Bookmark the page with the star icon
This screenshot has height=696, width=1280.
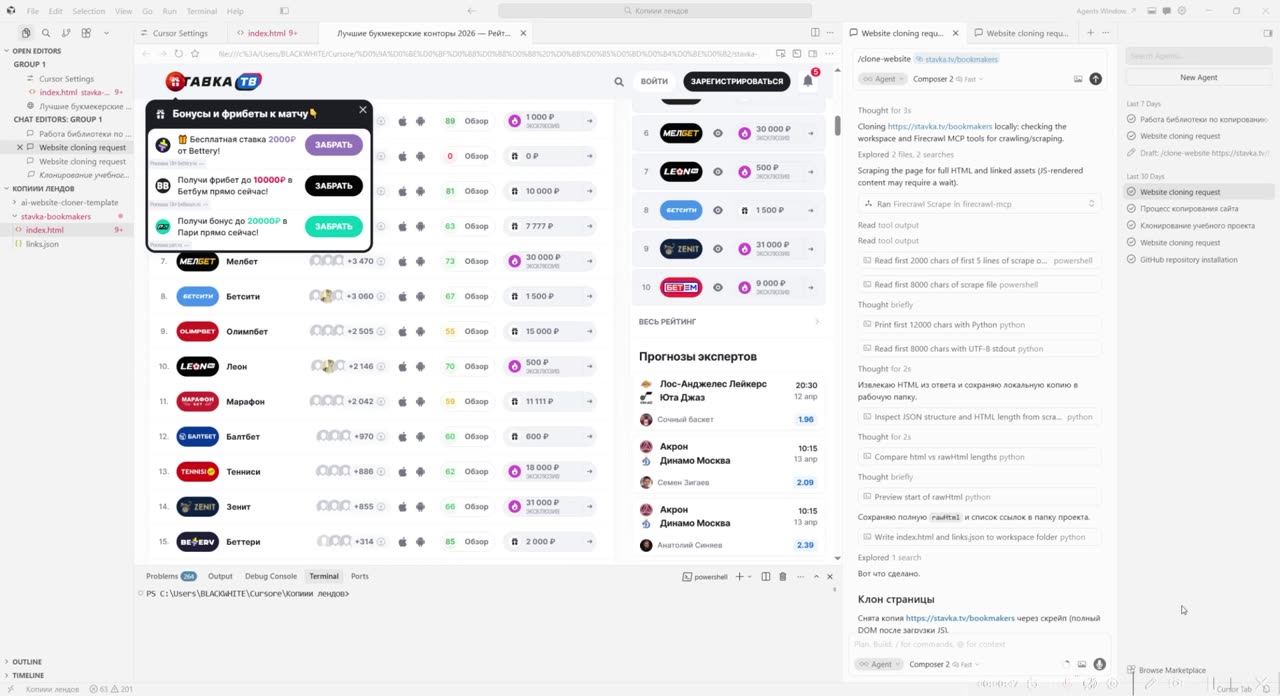tap(195, 54)
